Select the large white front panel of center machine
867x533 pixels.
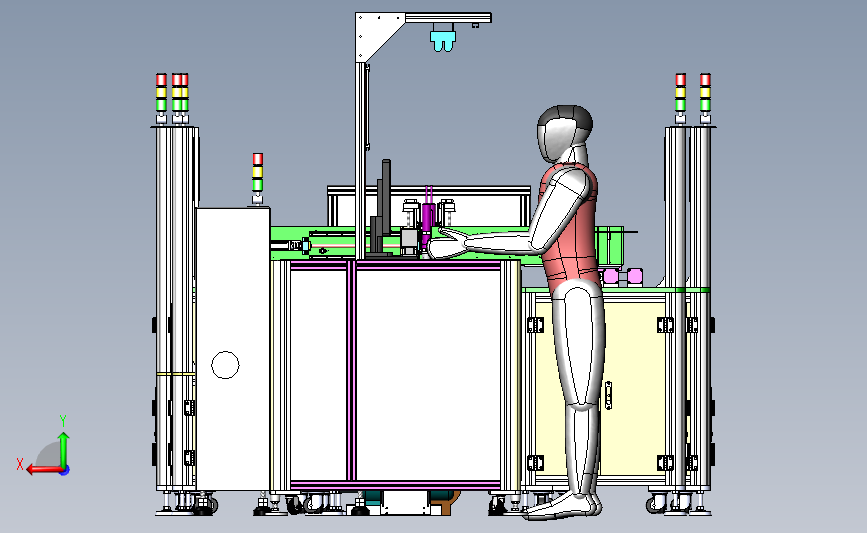click(x=428, y=375)
